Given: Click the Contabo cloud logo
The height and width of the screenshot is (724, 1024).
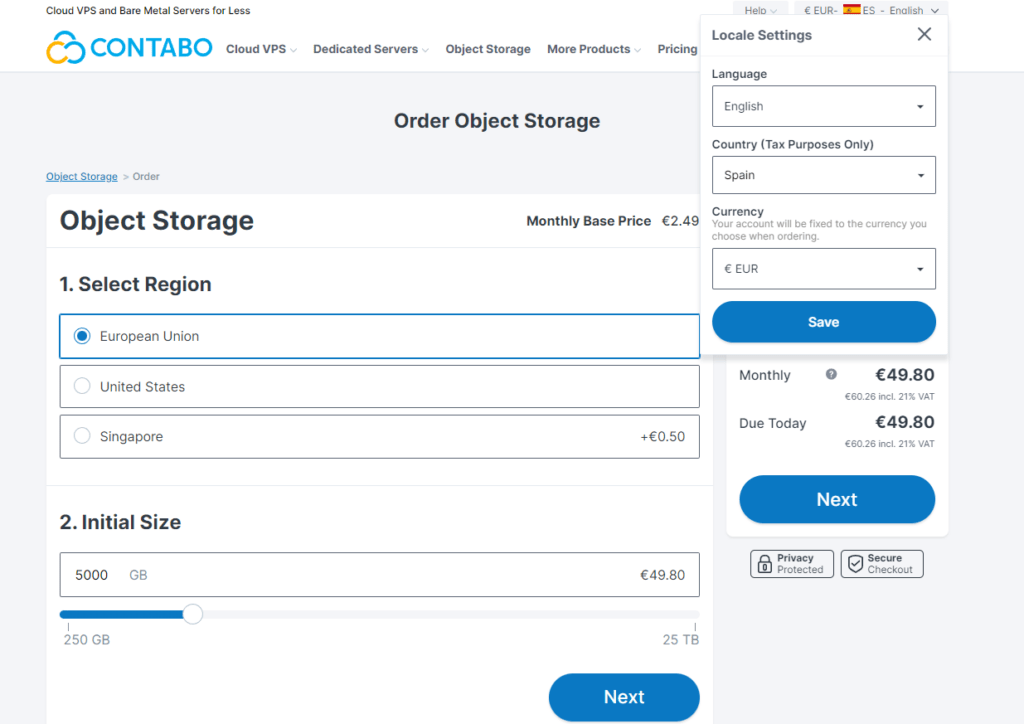Looking at the screenshot, I should pyautogui.click(x=129, y=48).
